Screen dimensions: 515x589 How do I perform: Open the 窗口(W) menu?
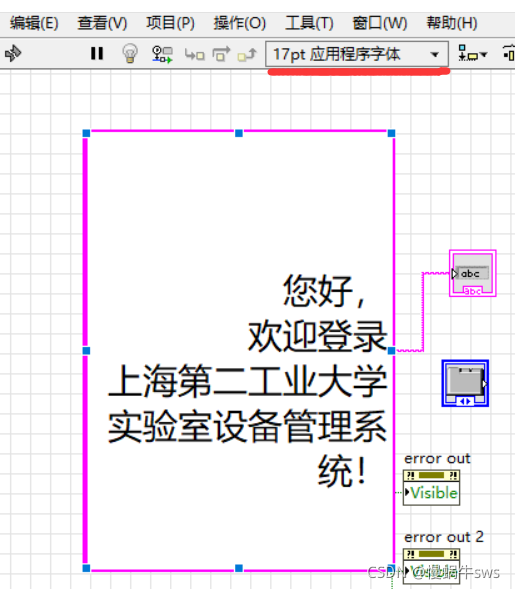click(x=380, y=23)
